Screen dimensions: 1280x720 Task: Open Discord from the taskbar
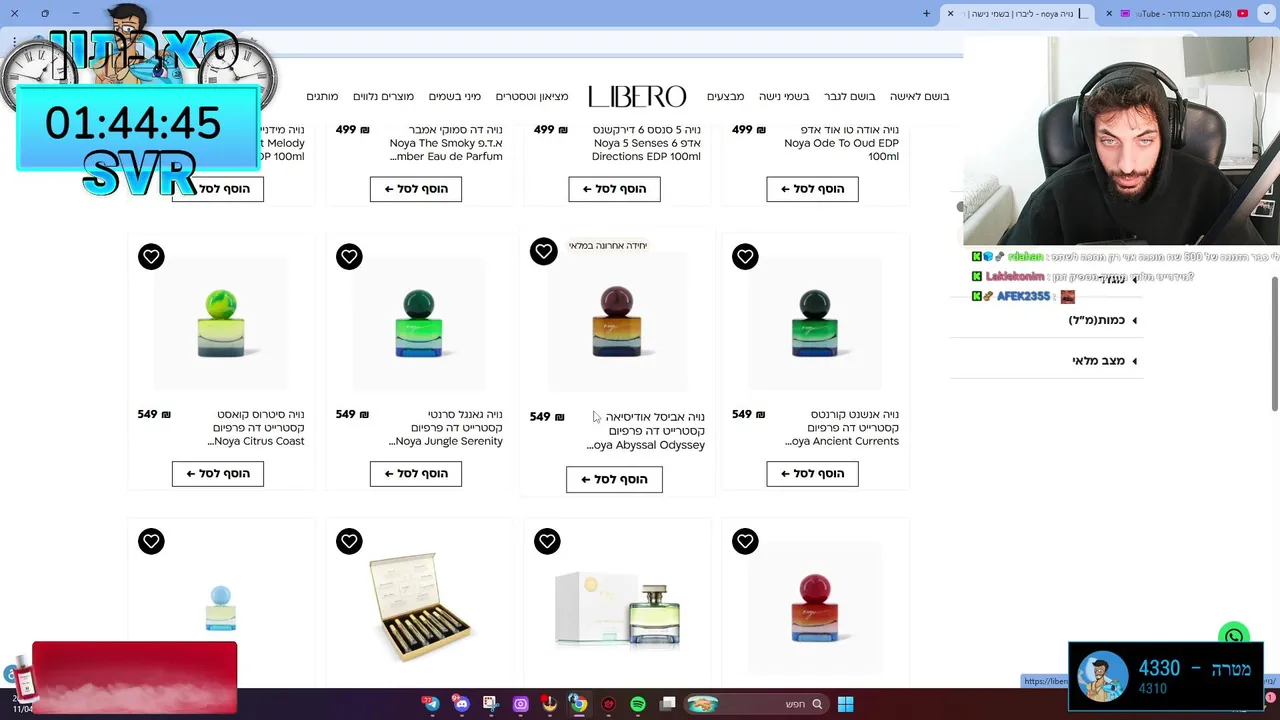click(x=460, y=704)
